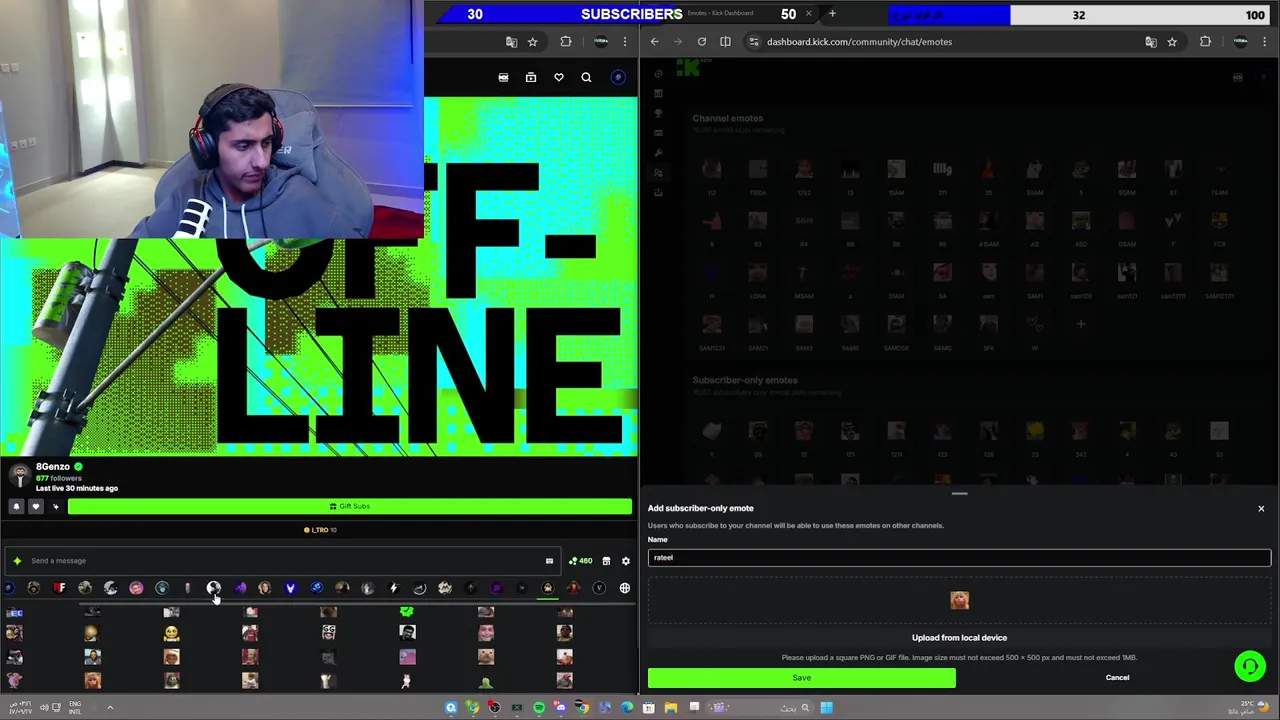Click the leftmost Kick header icon
This screenshot has width=1280, height=720.
point(503,77)
